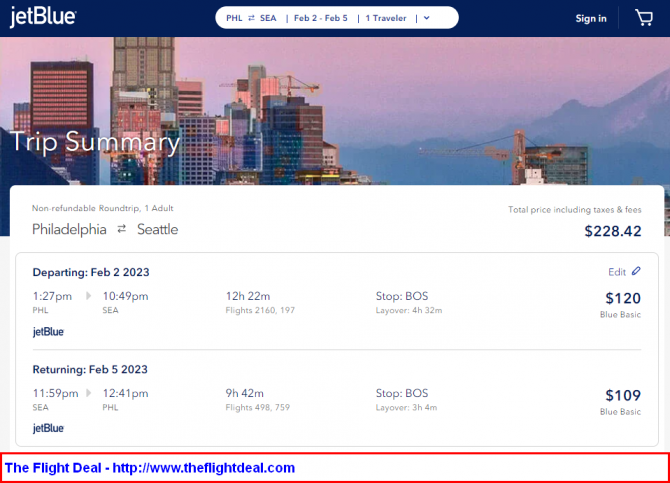Click Feb 2 - Feb 5 in search bar

pos(320,18)
